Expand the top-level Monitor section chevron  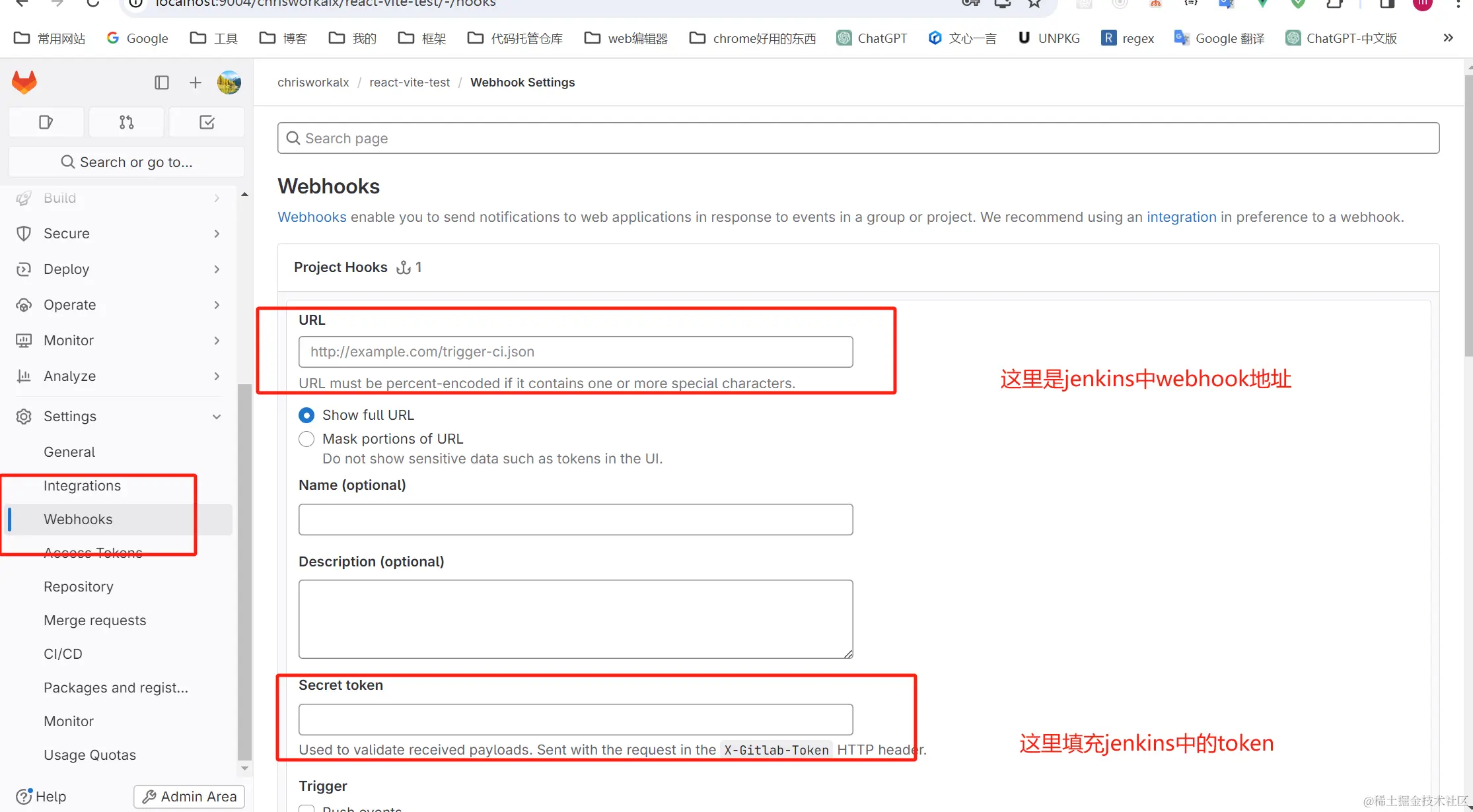click(x=217, y=341)
